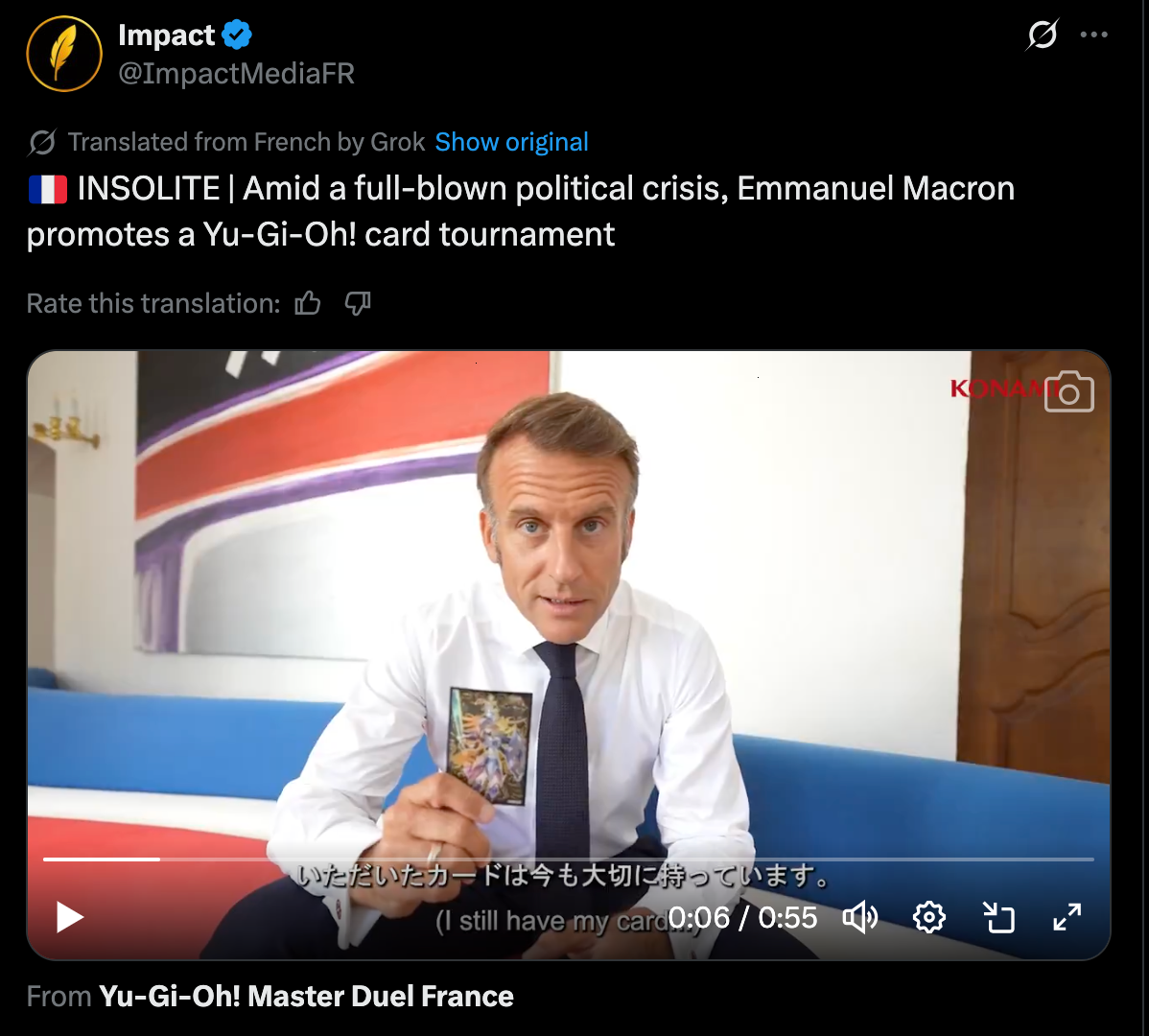1149x1036 pixels.
Task: Expand video to fullscreen
Action: (1067, 917)
